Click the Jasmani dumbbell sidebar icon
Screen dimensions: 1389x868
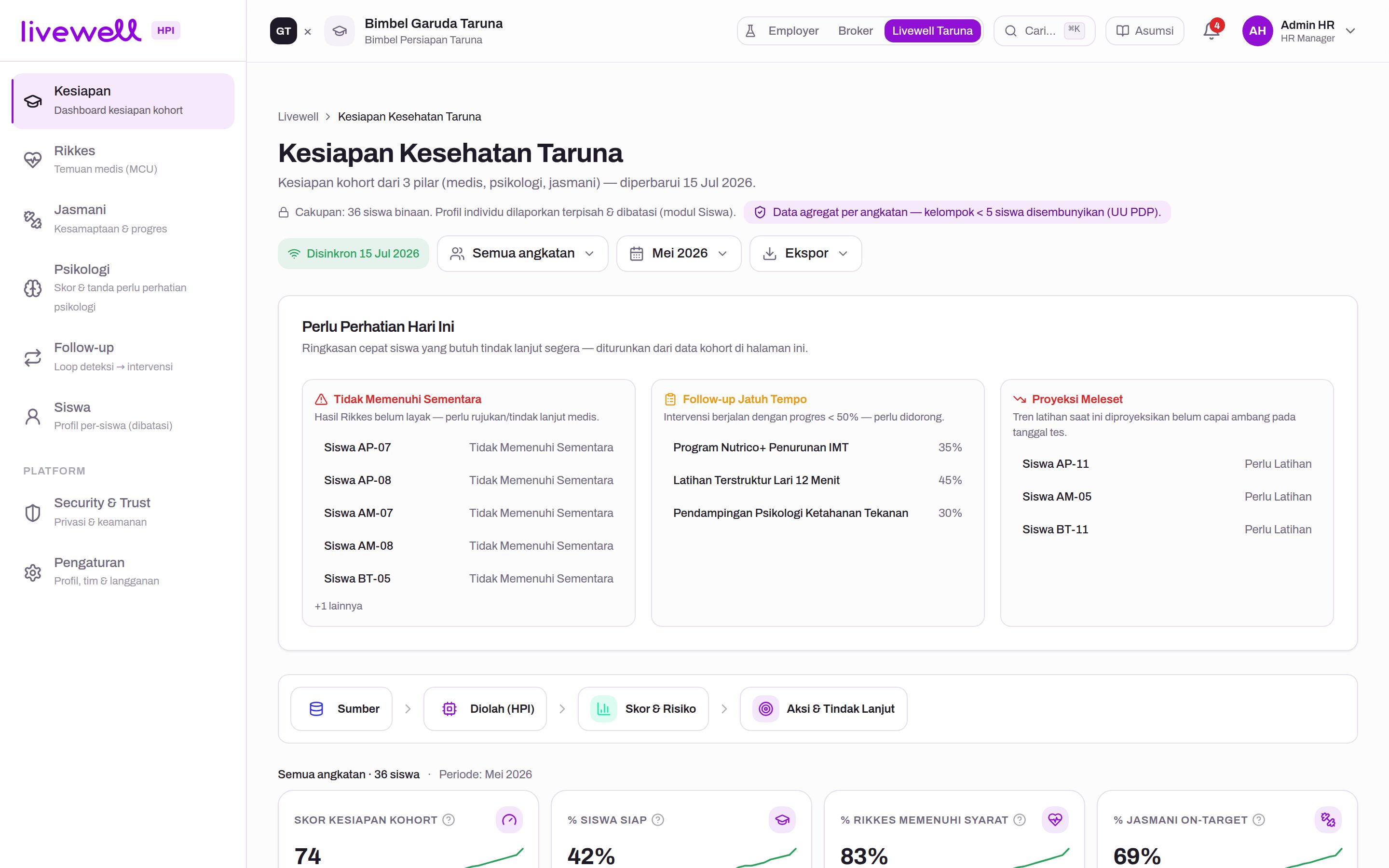point(33,219)
